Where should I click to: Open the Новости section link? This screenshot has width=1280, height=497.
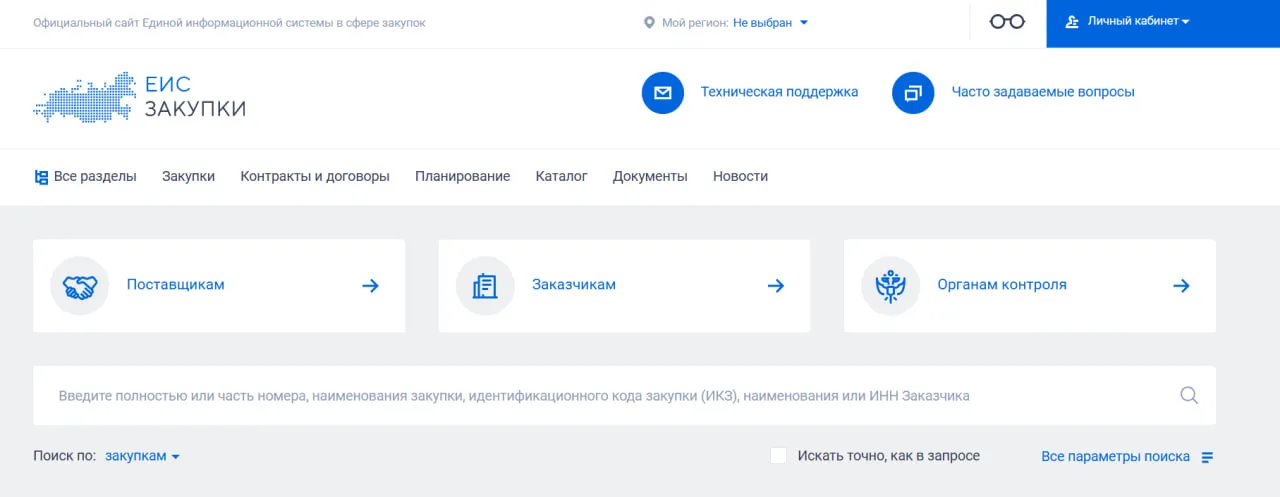[x=740, y=177]
